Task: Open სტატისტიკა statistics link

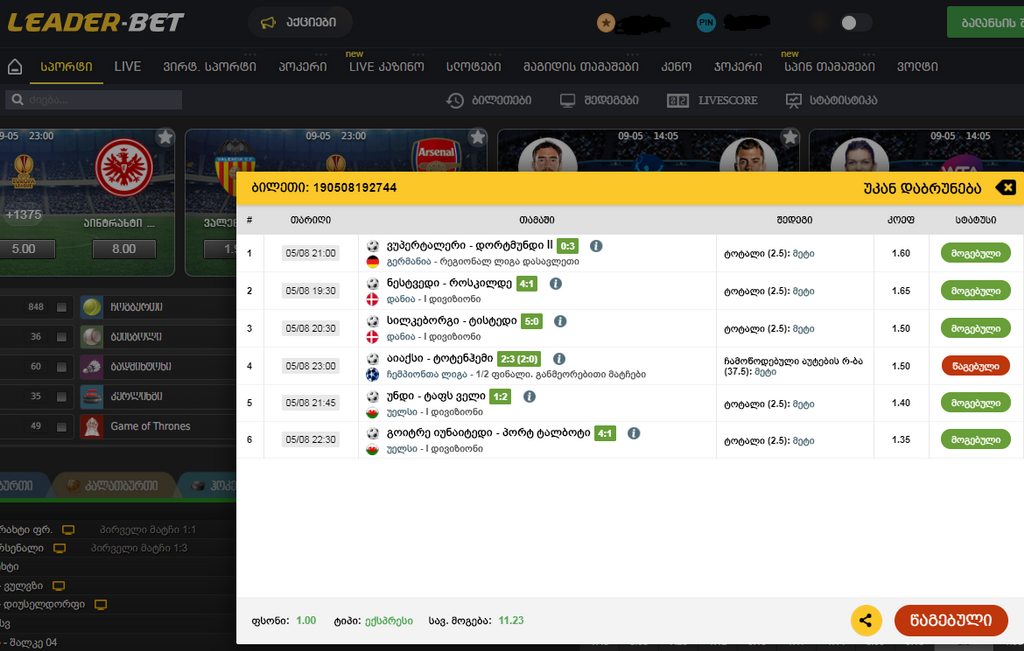Action: pos(831,101)
